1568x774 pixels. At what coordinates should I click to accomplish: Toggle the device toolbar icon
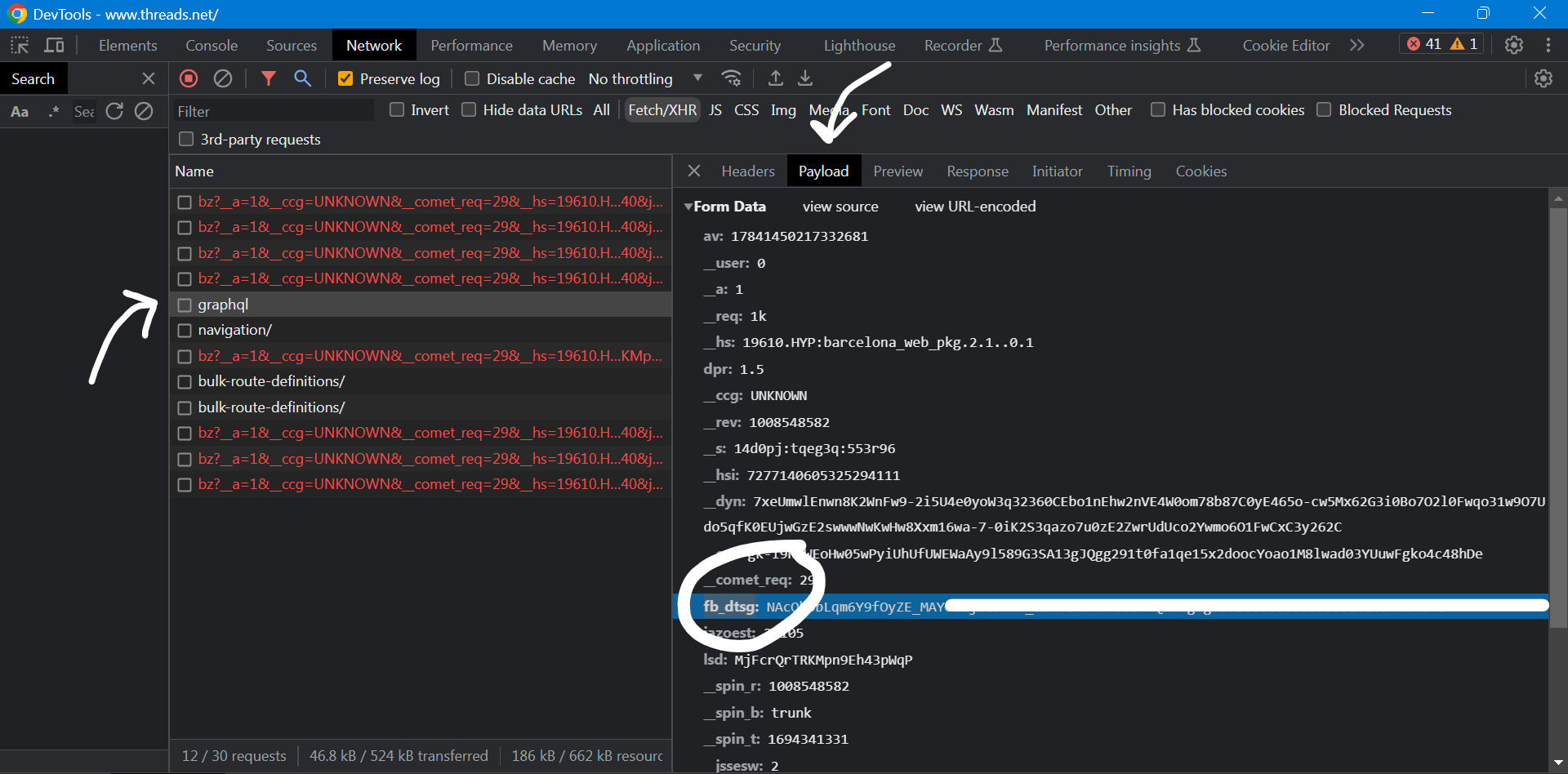(55, 45)
